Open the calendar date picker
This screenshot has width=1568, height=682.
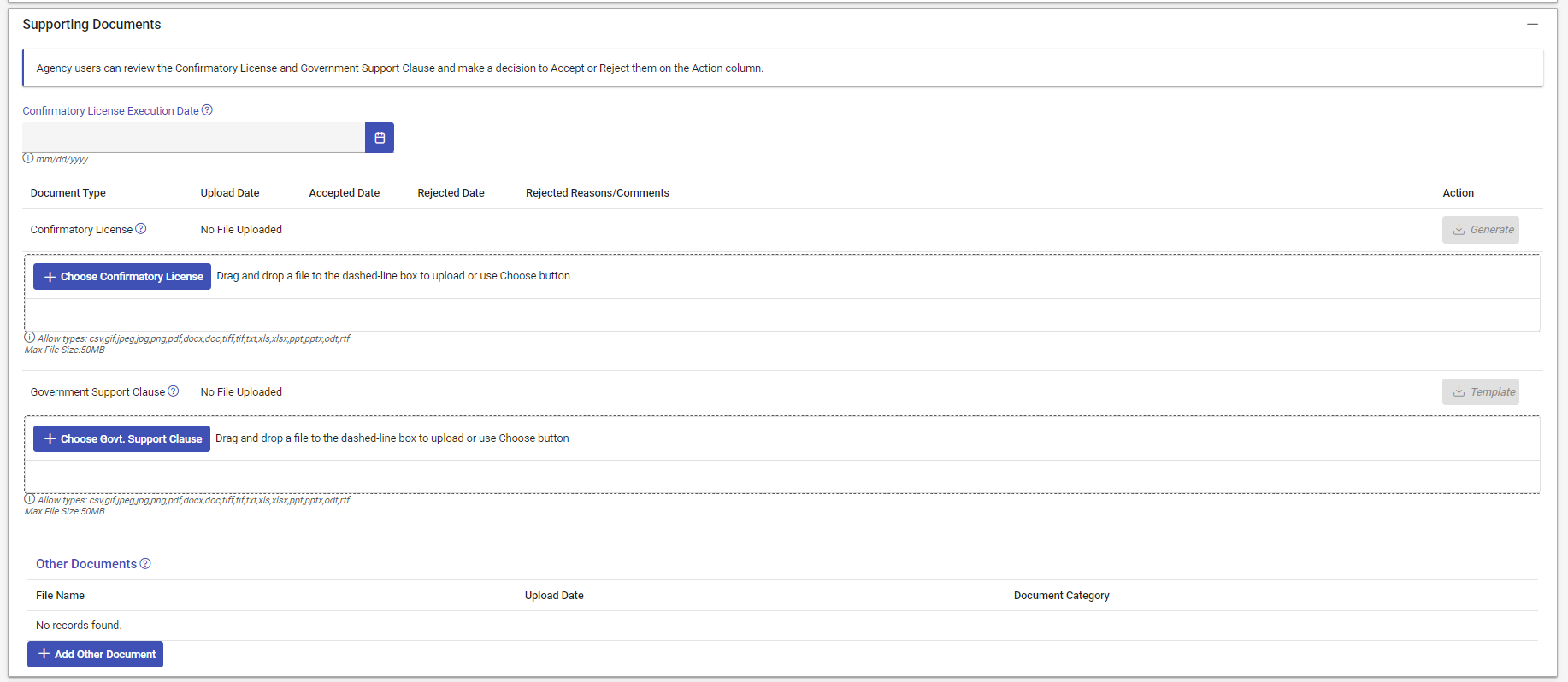pos(380,138)
